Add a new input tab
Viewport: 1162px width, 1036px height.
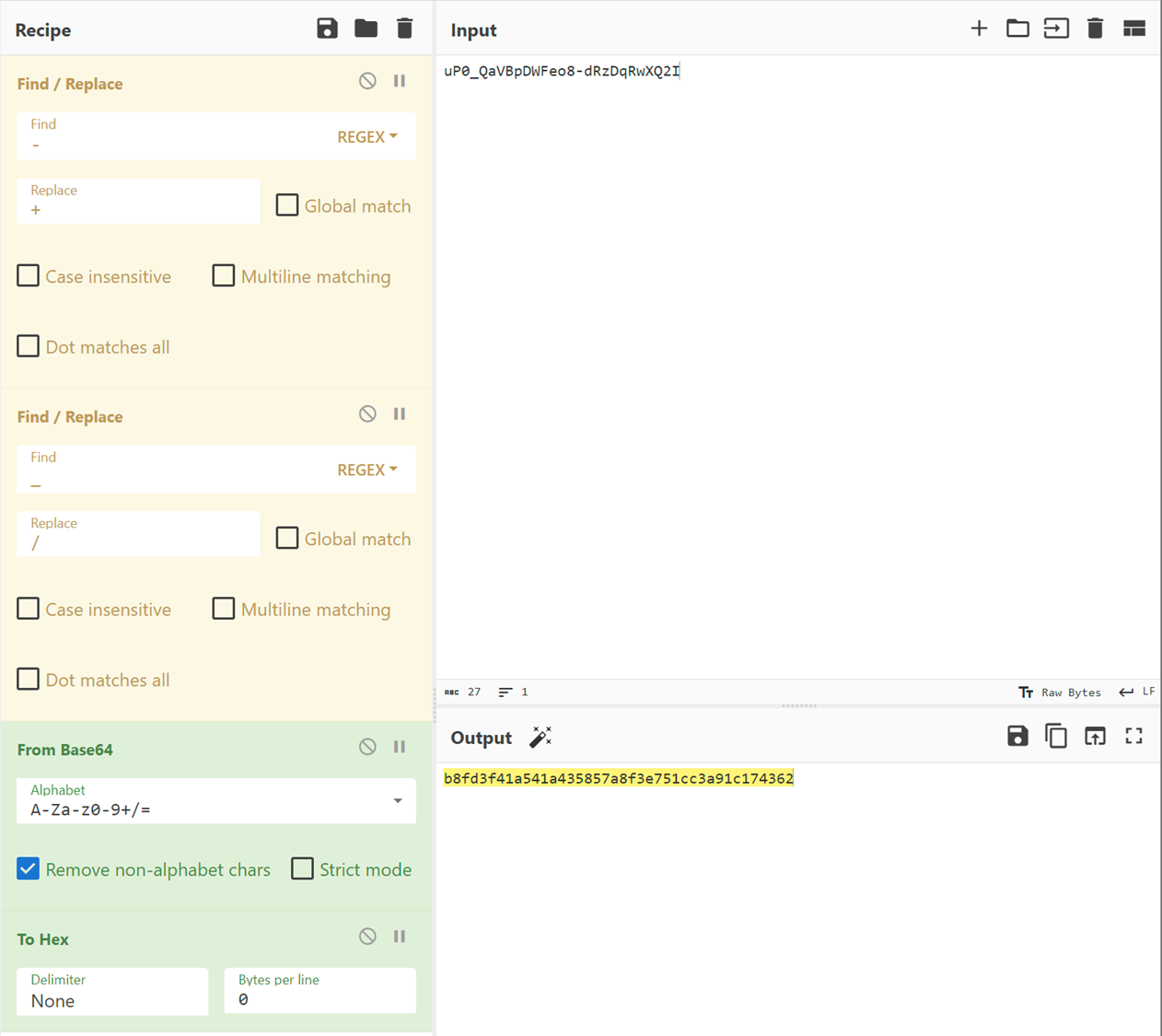click(x=979, y=29)
